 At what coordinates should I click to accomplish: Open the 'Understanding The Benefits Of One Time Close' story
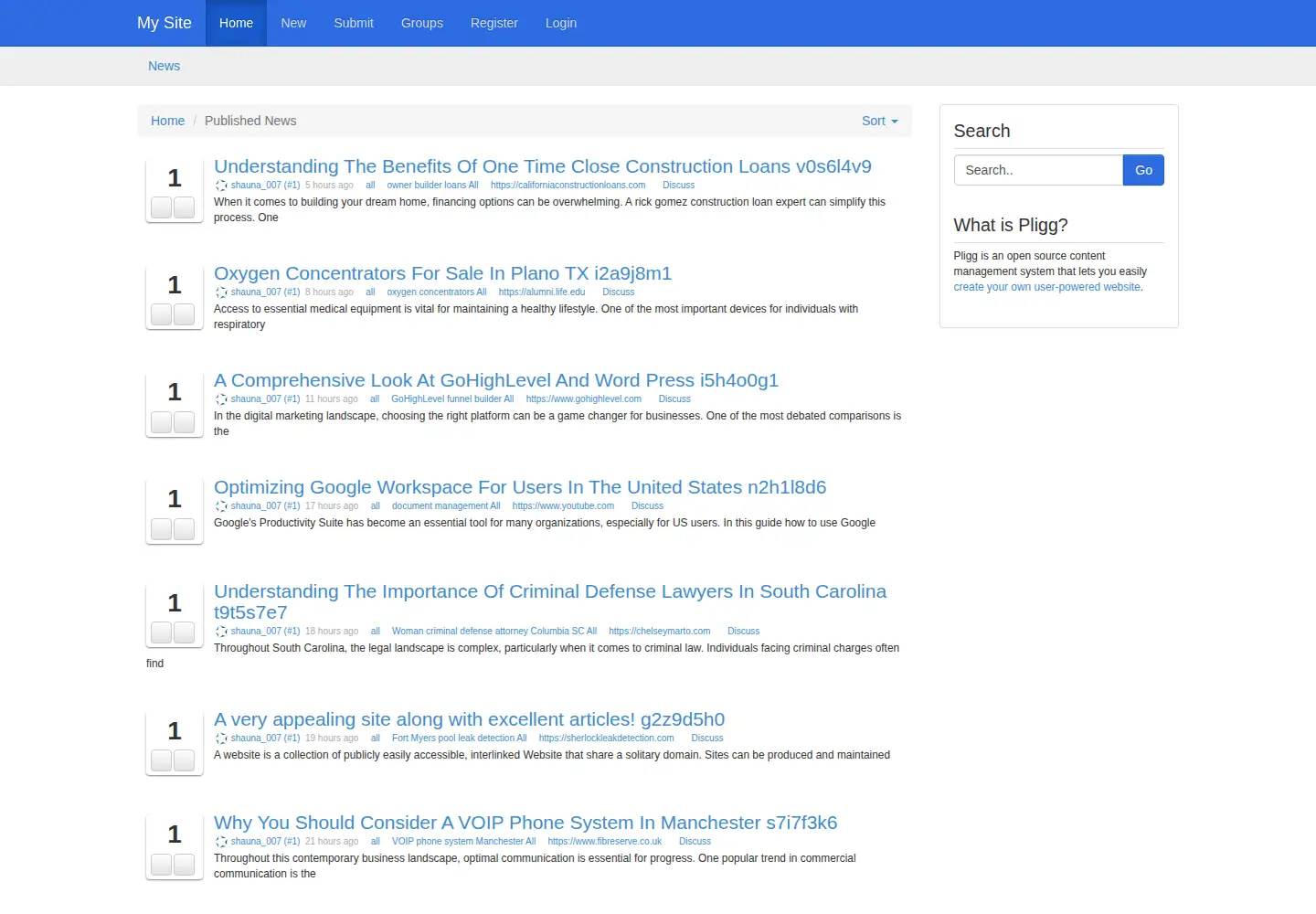pos(543,166)
